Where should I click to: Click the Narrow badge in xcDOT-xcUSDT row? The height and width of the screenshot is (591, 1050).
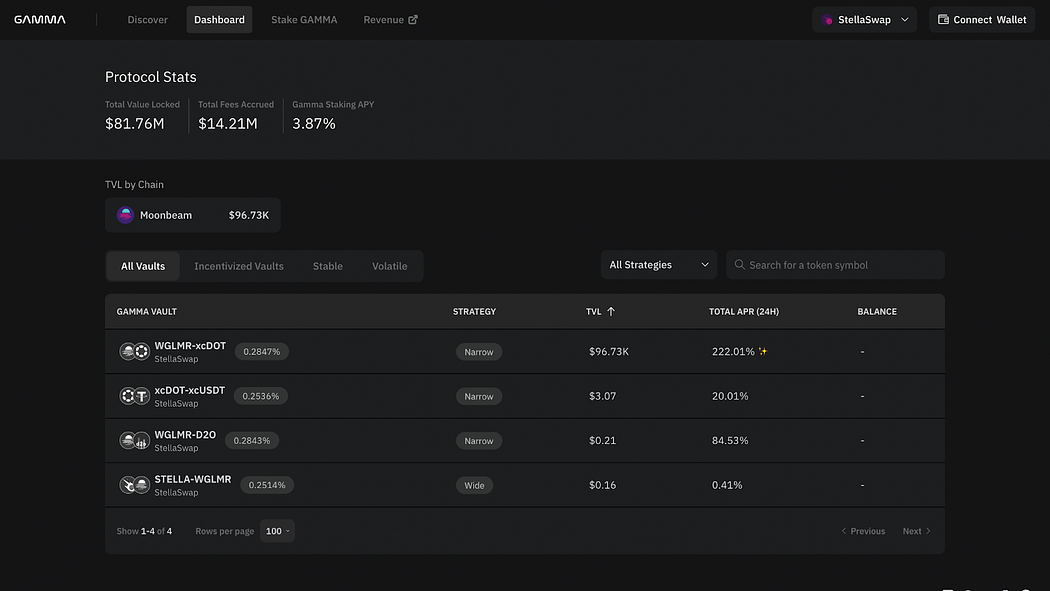[x=479, y=396]
